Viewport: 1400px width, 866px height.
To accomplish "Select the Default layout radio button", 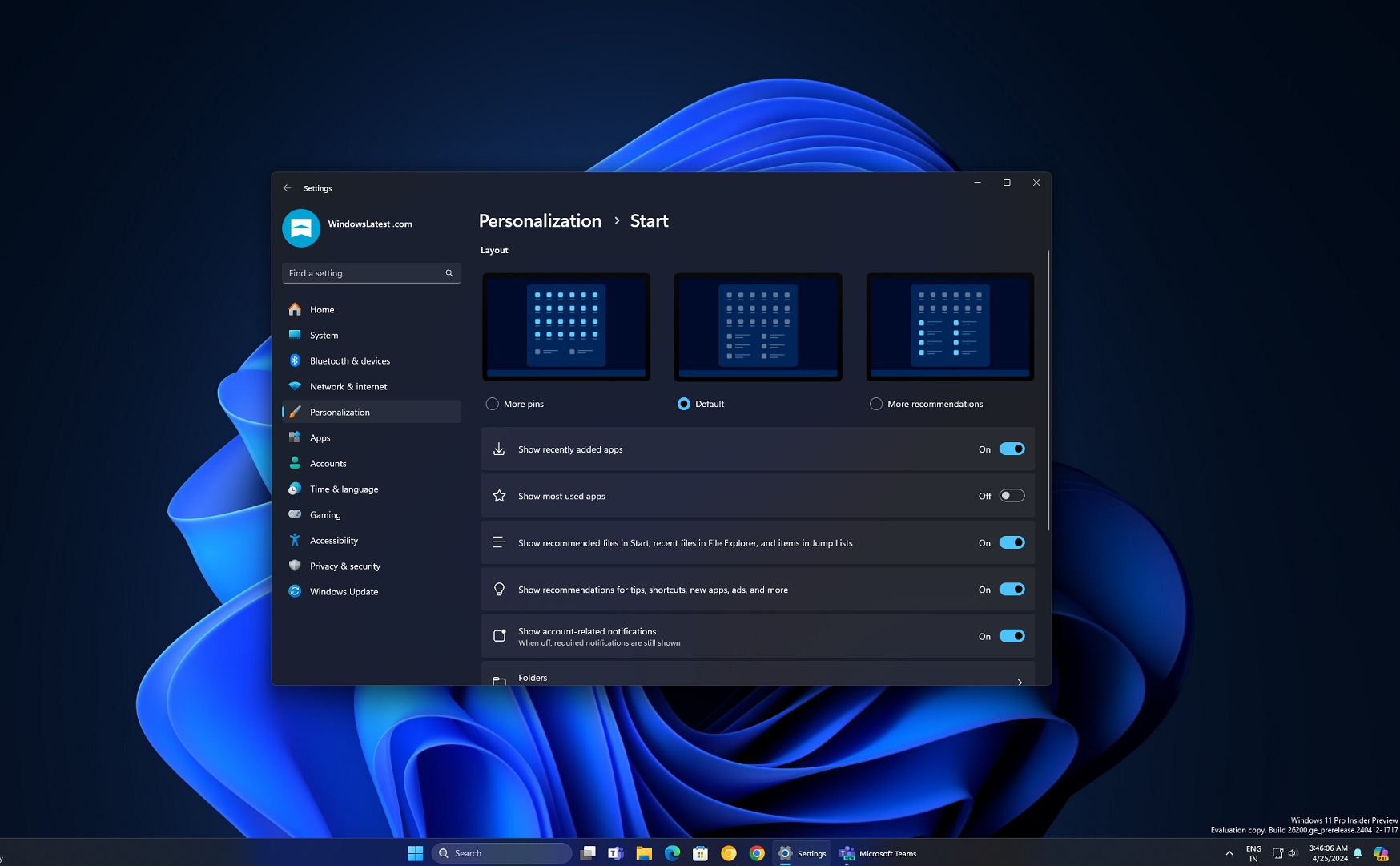I will pos(684,404).
